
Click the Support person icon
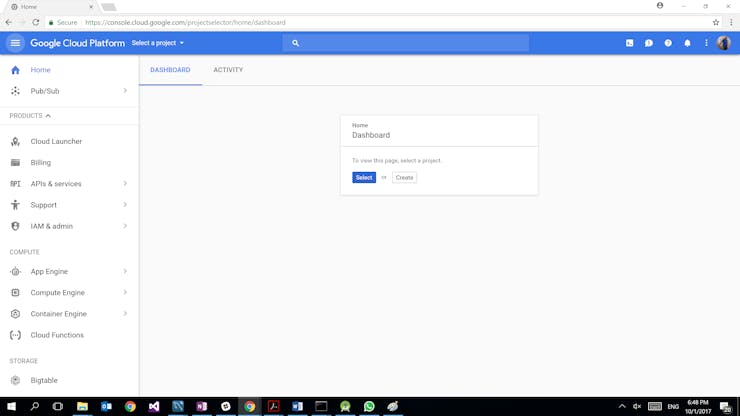click(x=15, y=205)
